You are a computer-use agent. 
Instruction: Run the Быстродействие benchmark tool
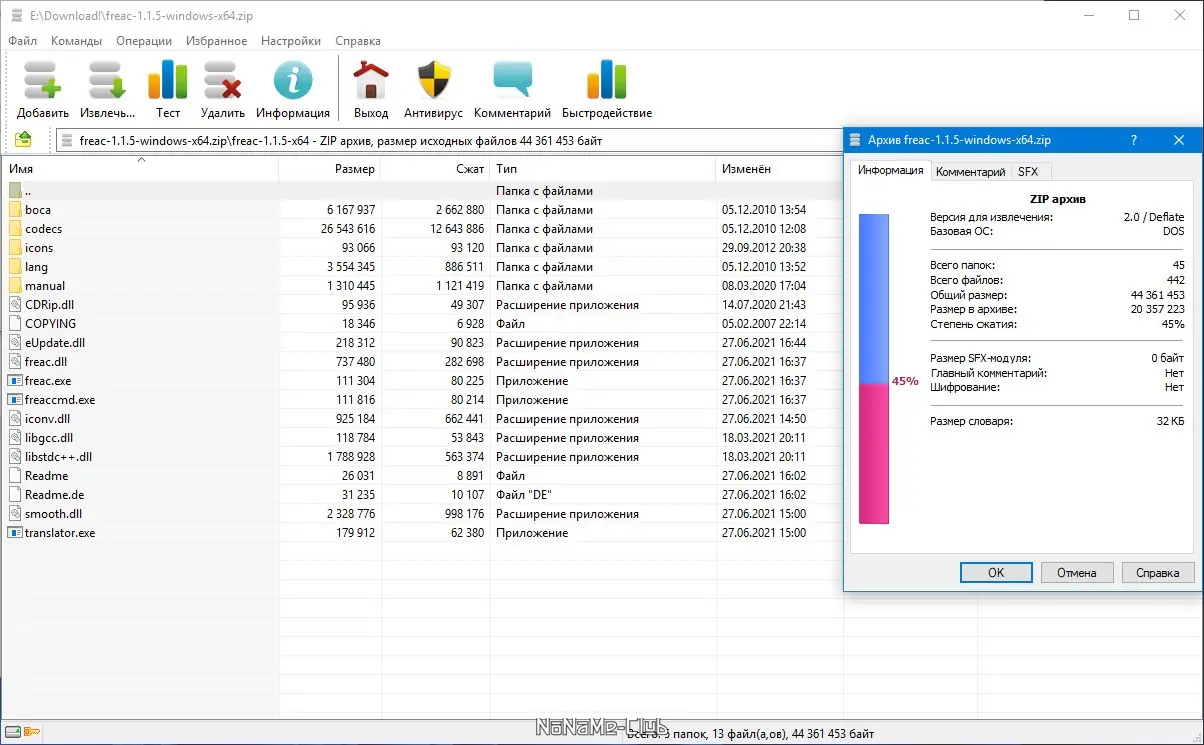click(x=607, y=81)
